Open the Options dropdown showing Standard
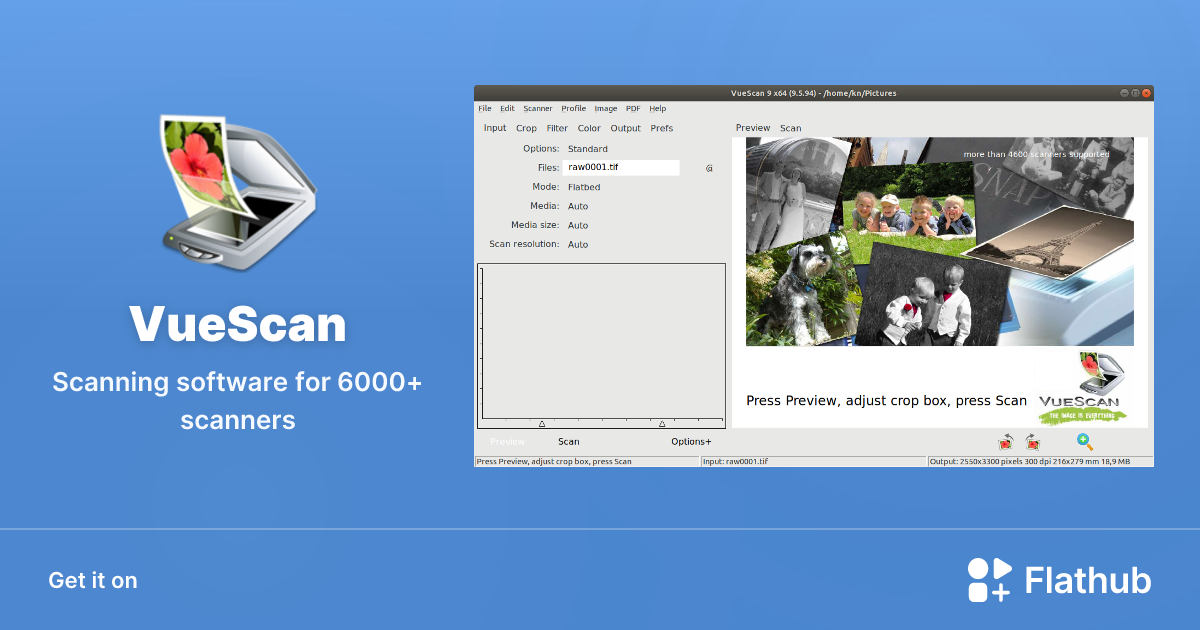Viewport: 1200px width, 630px height. pyautogui.click(x=588, y=149)
